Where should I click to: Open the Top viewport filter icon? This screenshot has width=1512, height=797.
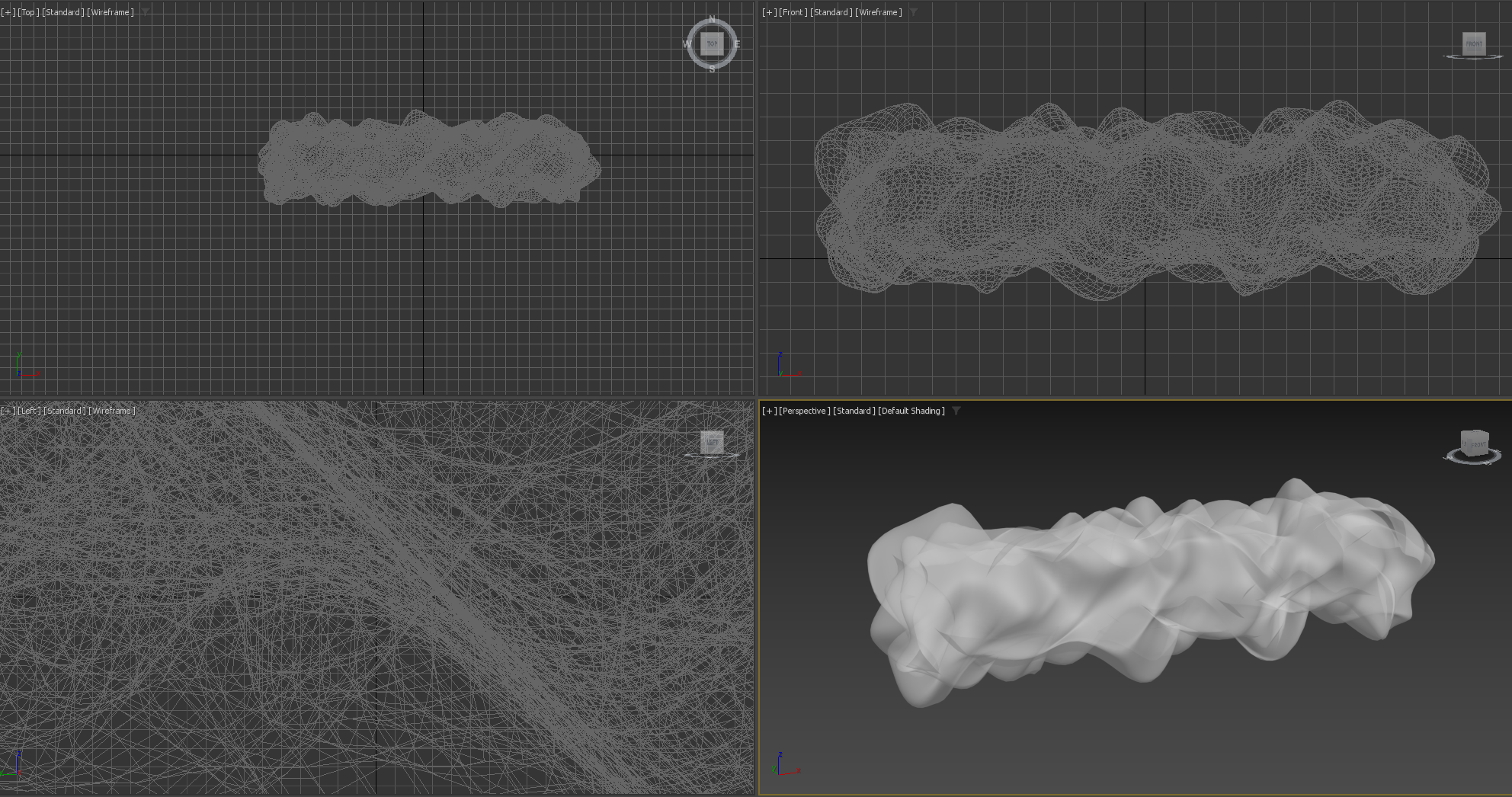pyautogui.click(x=146, y=12)
